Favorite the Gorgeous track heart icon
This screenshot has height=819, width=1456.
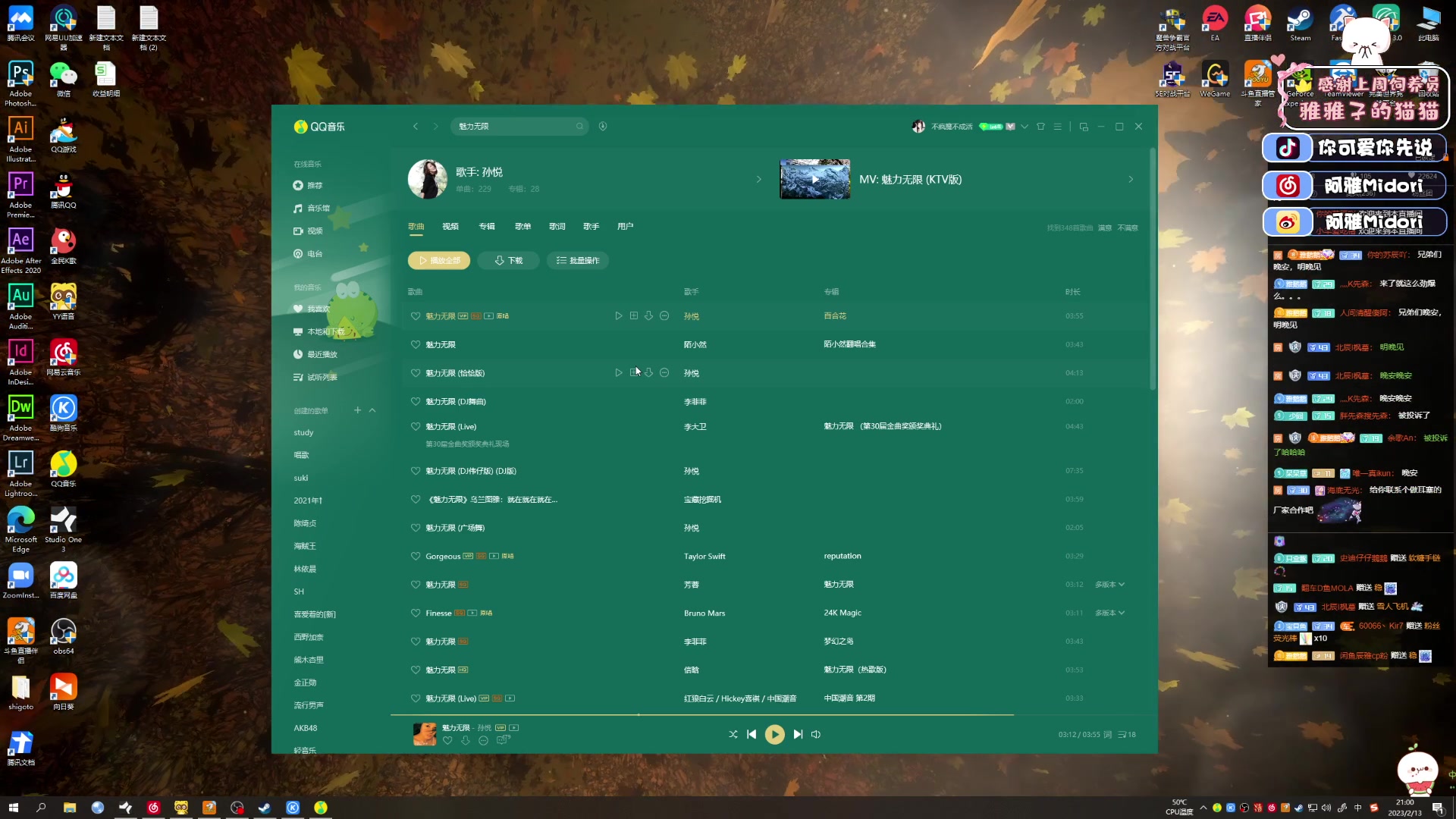point(416,557)
